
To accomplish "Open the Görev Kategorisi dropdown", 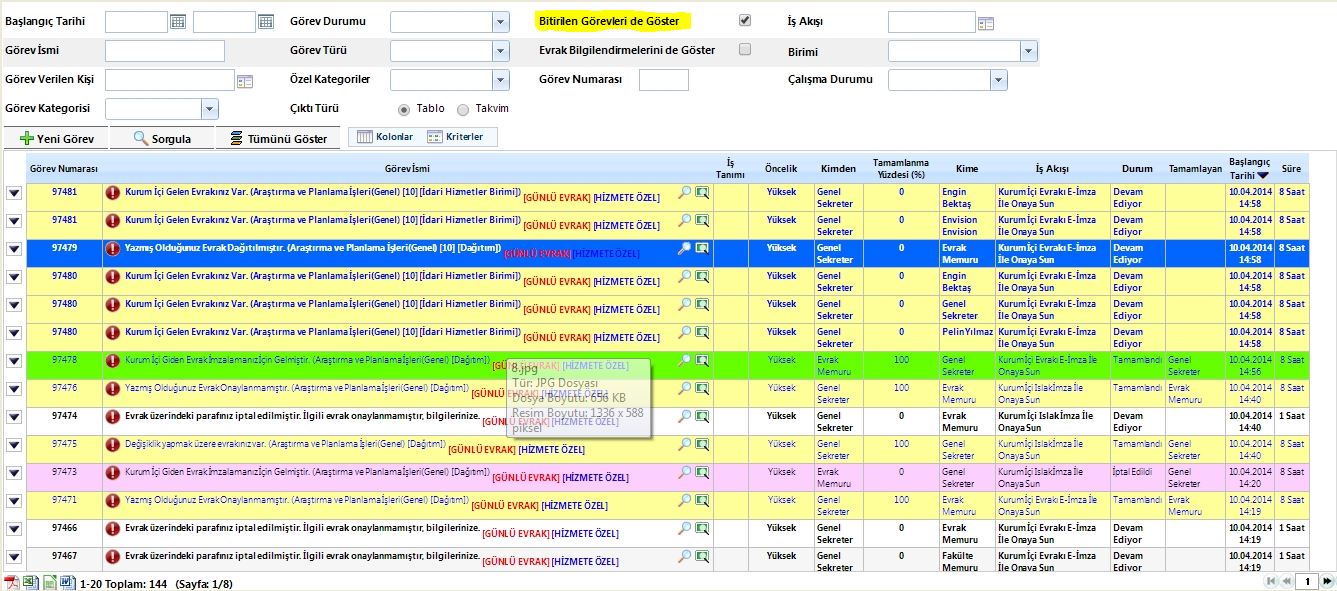I will pos(209,109).
